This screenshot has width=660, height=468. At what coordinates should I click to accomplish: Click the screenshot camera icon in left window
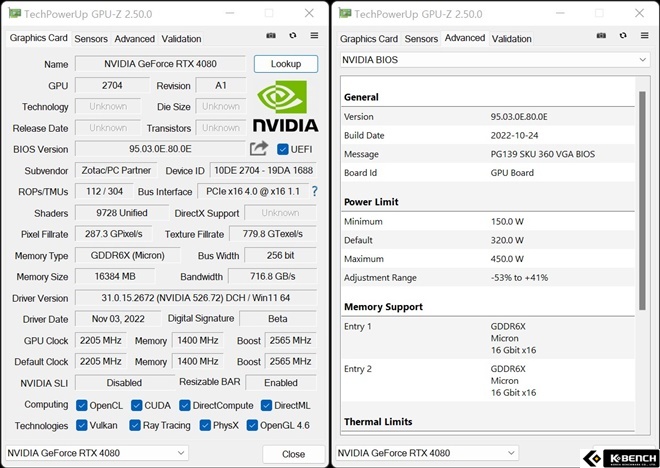pos(271,36)
